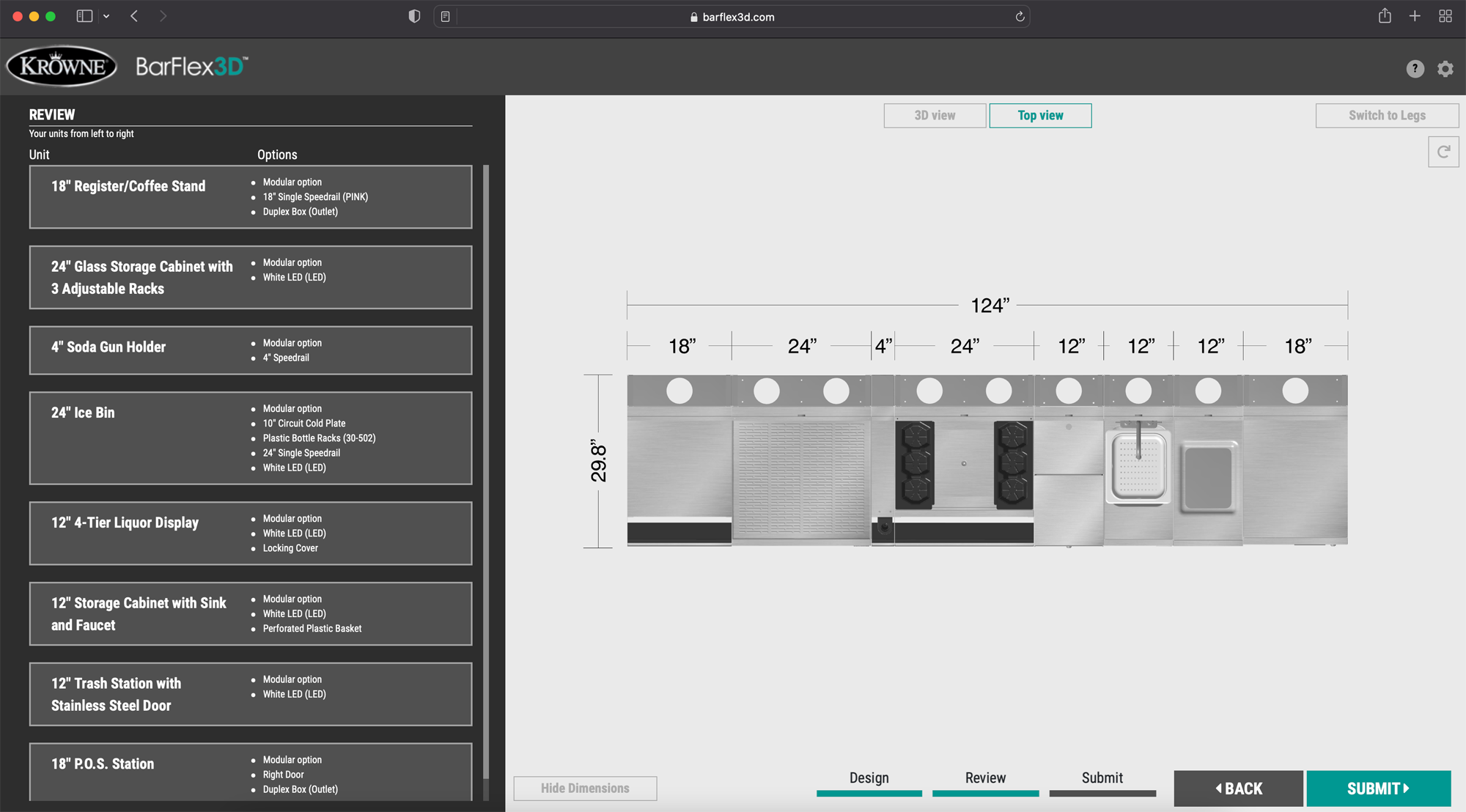This screenshot has width=1466, height=812.
Task: Click the Safari sidebar toggle icon
Action: pos(84,16)
